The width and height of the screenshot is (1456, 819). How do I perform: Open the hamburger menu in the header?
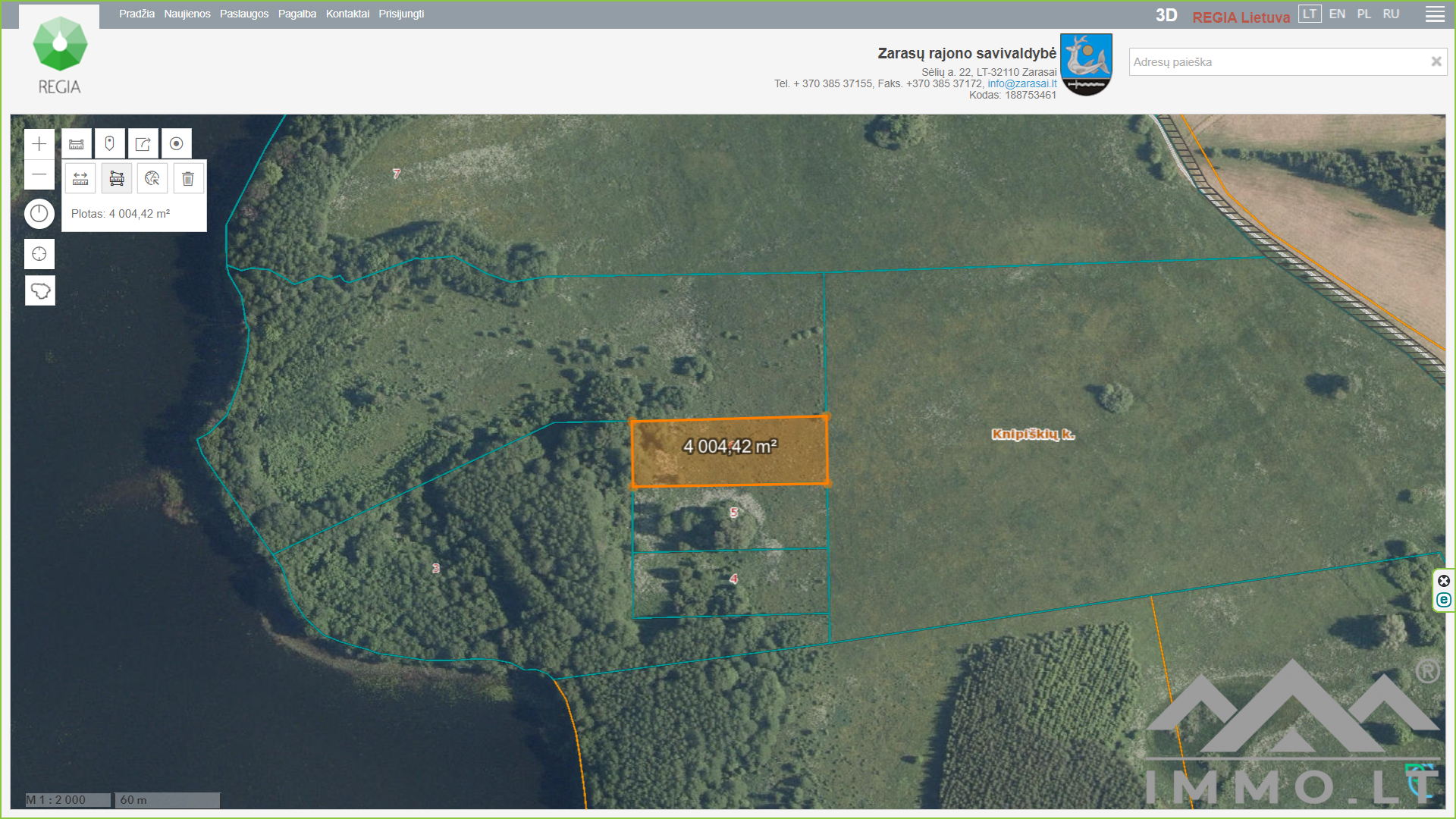tap(1435, 14)
